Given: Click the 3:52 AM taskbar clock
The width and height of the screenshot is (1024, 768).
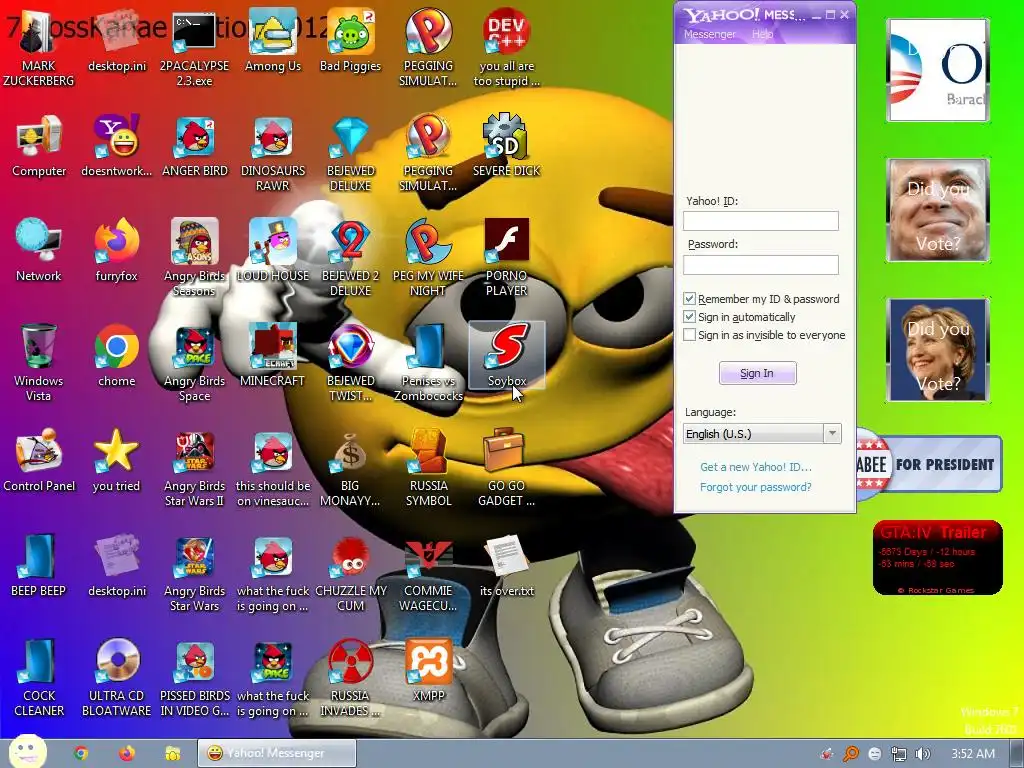Looking at the screenshot, I should 973,754.
